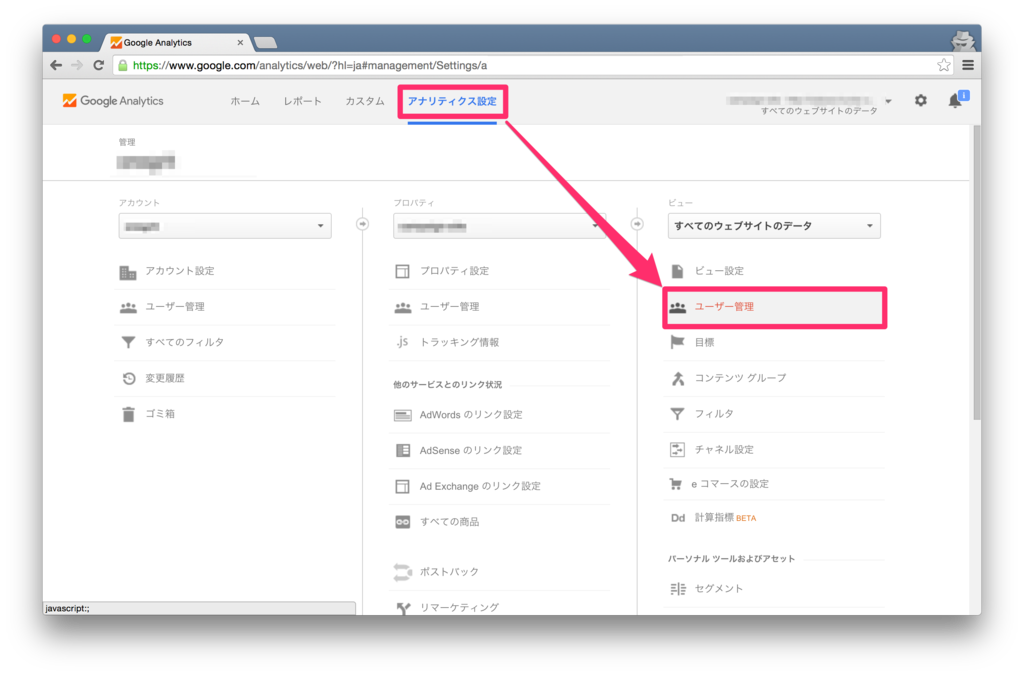1024x676 pixels.
Task: Open ユーザー管理 under the ビュー column
Action: tap(724, 307)
